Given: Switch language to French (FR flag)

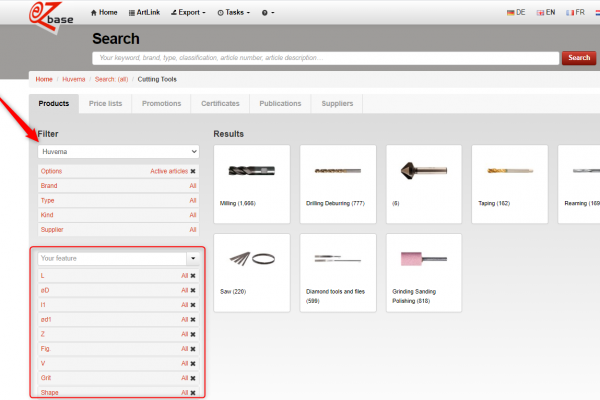Looking at the screenshot, I should point(574,12).
